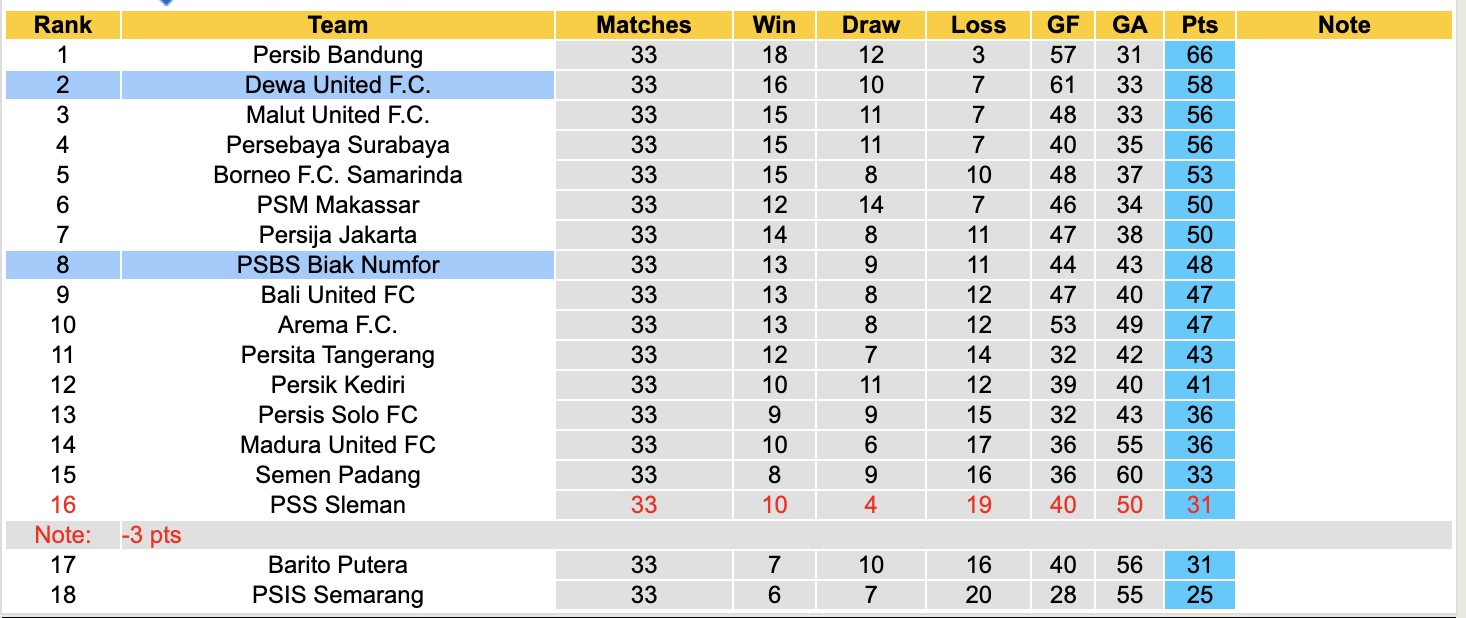Click the Rank column header
The image size is (1466, 618).
pos(63,25)
